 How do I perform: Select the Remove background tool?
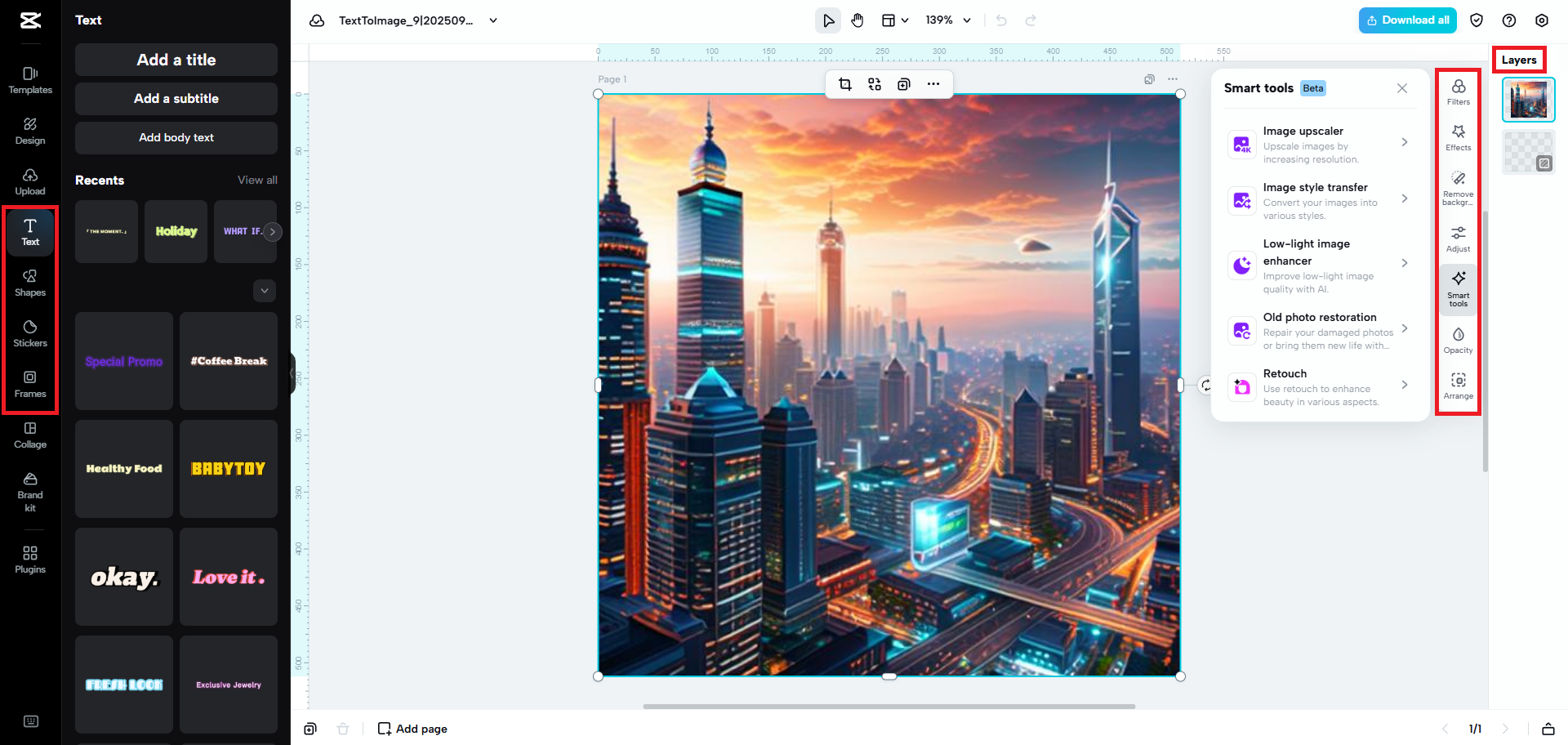tap(1458, 186)
